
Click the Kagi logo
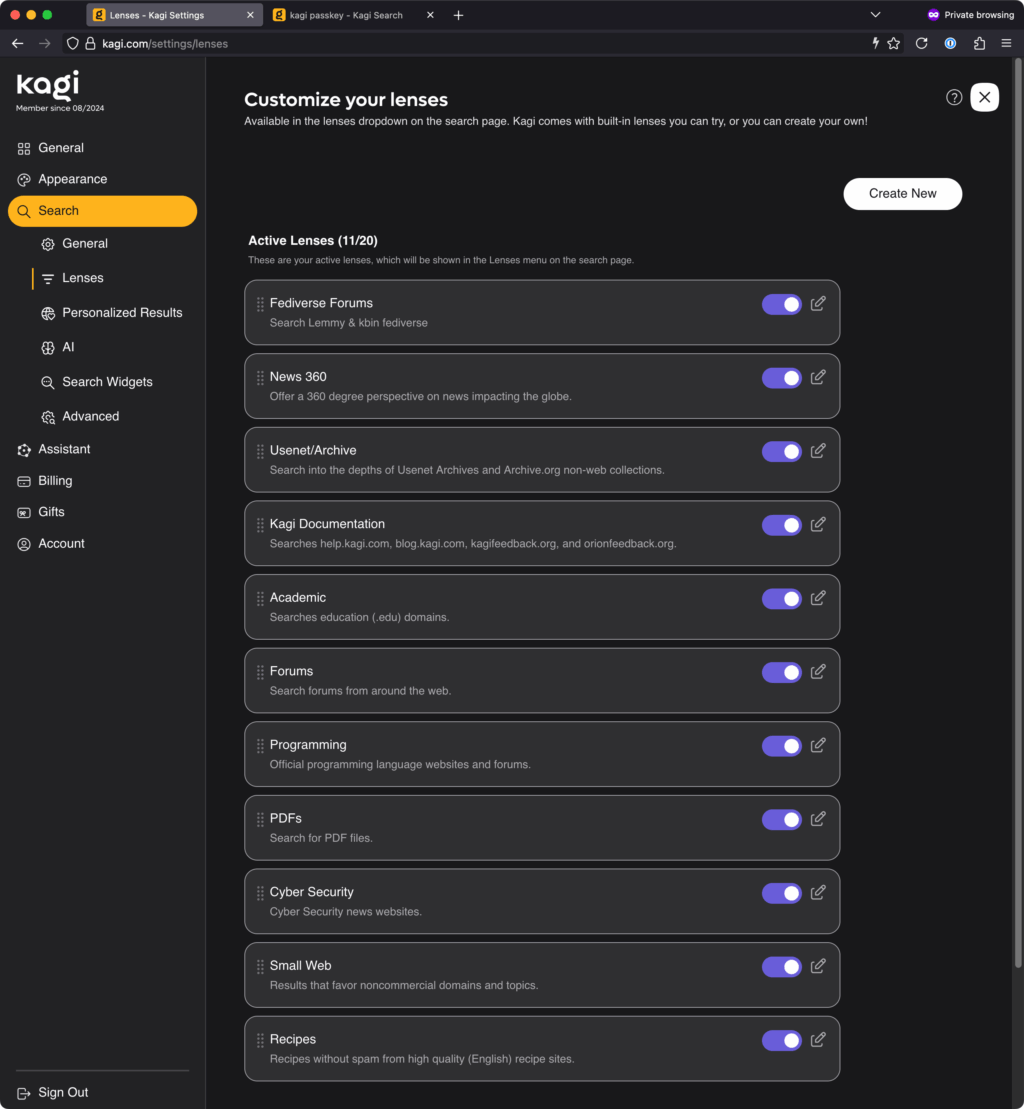click(x=48, y=86)
